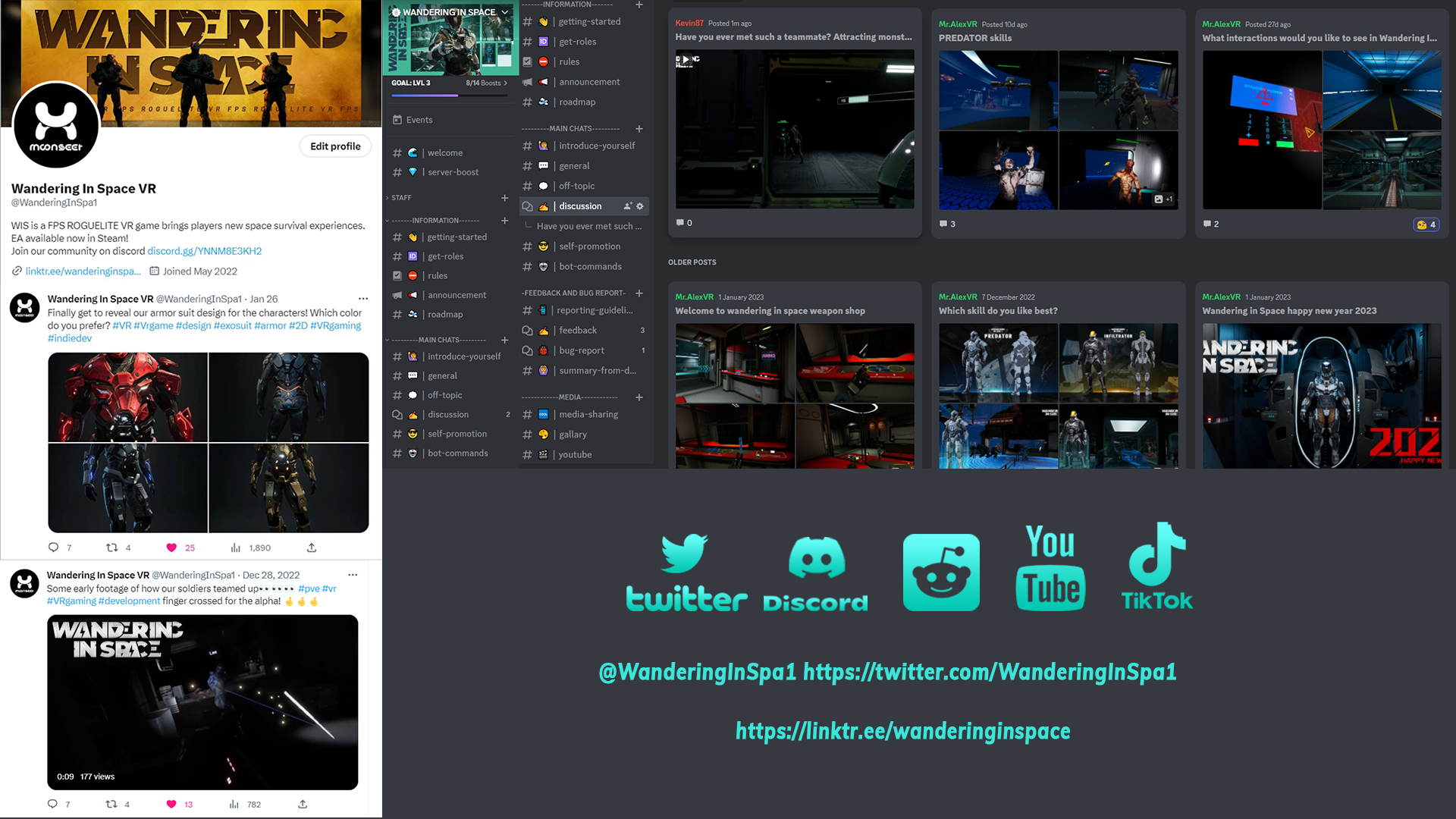Click the Reddit logo icon
1456x819 pixels.
pos(941,573)
